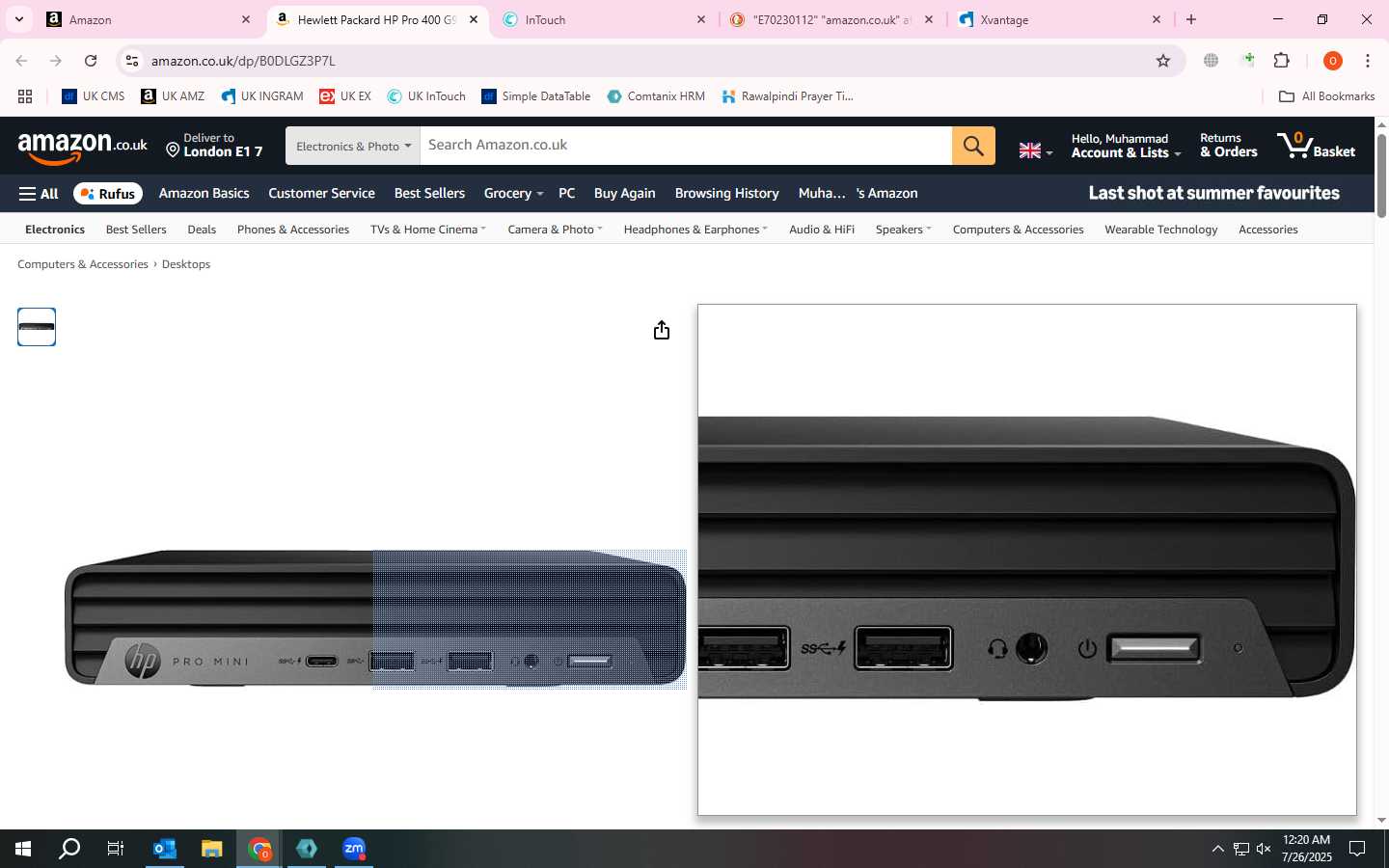The height and width of the screenshot is (868, 1389).
Task: Open the Basket cart icon
Action: [x=1316, y=146]
